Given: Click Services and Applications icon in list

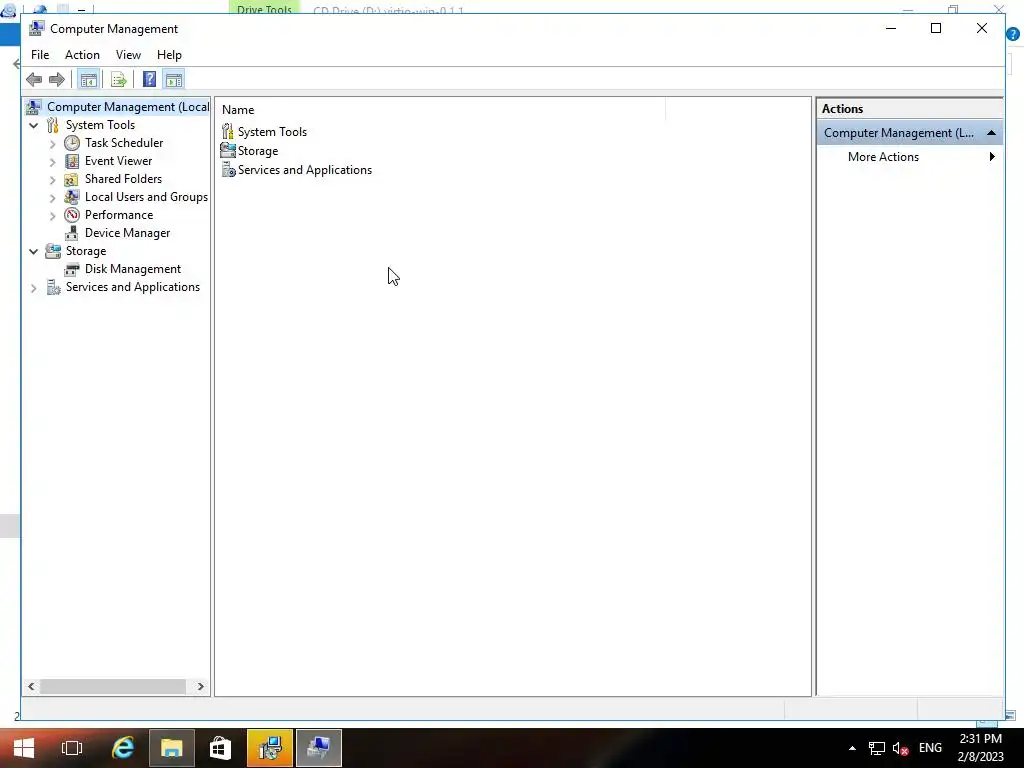Looking at the screenshot, I should point(228,170).
